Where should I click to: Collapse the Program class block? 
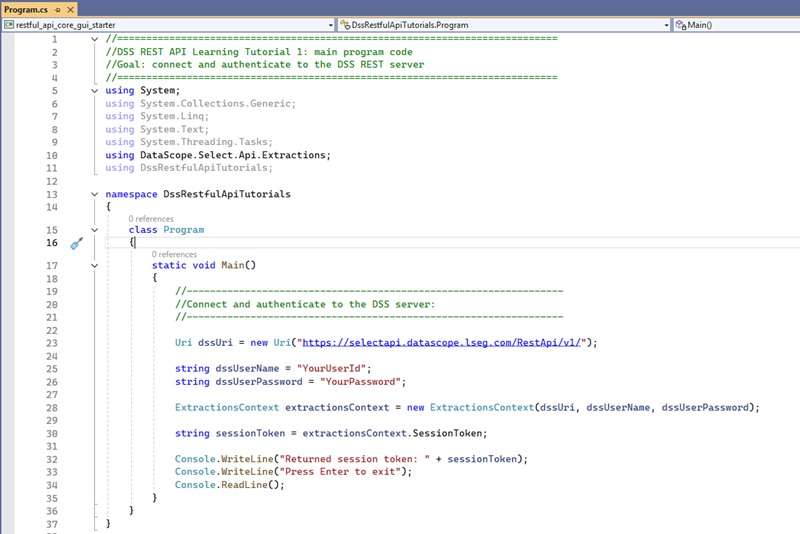(x=95, y=230)
